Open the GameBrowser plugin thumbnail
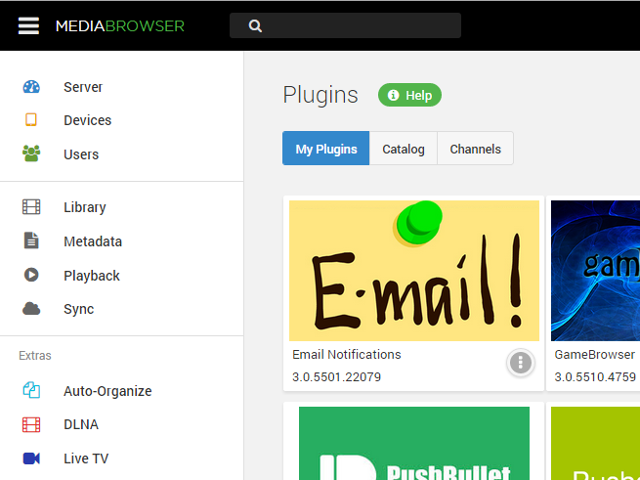The image size is (640, 480). [x=596, y=271]
